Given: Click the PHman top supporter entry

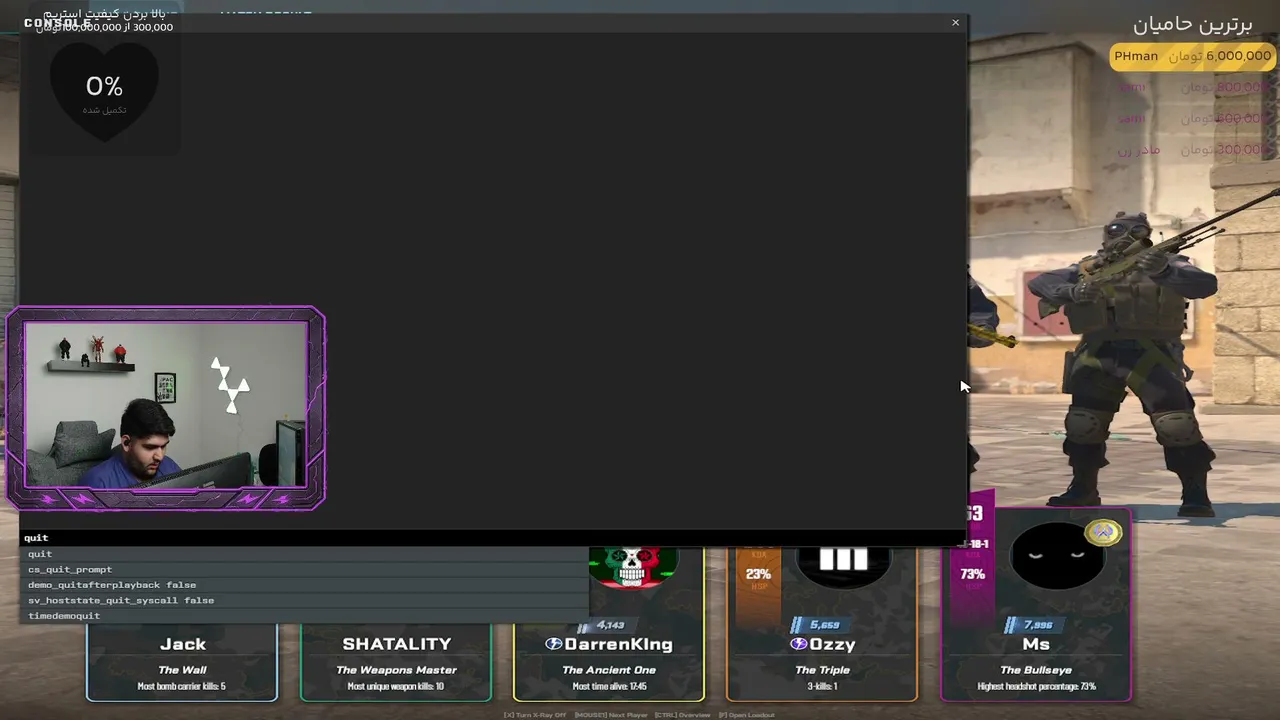Looking at the screenshot, I should click(1193, 56).
